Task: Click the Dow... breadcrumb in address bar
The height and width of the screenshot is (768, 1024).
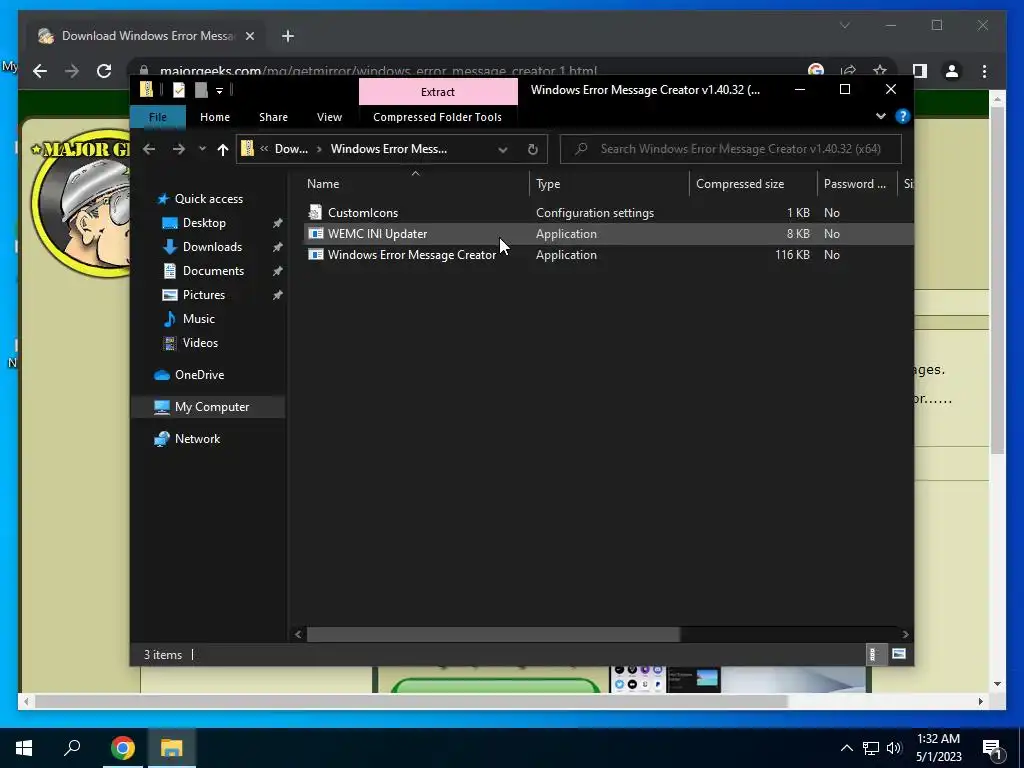Action: (291, 149)
